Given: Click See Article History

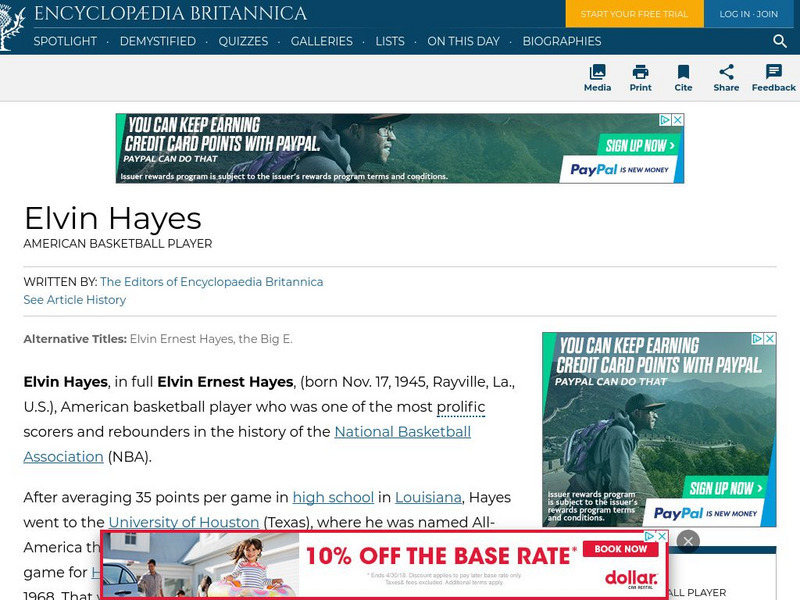Looking at the screenshot, I should coord(74,300).
